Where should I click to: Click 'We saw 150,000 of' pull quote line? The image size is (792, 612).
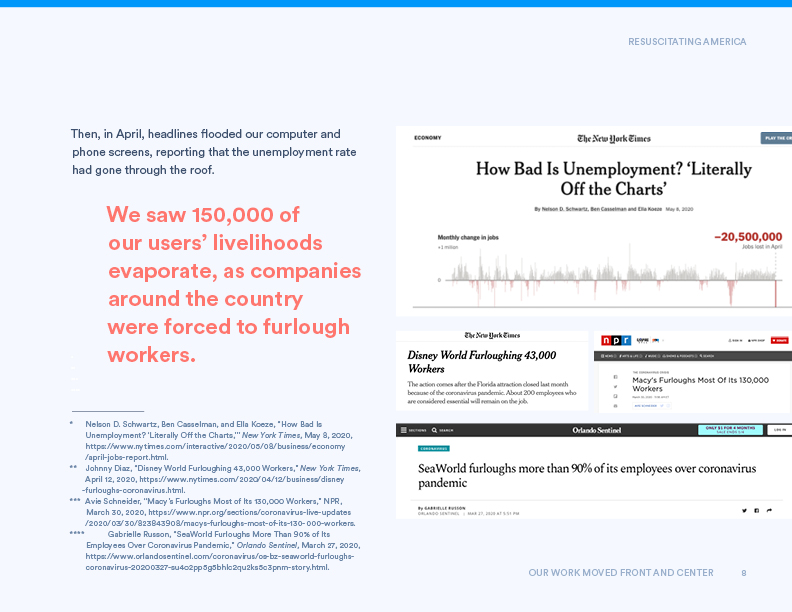point(203,215)
